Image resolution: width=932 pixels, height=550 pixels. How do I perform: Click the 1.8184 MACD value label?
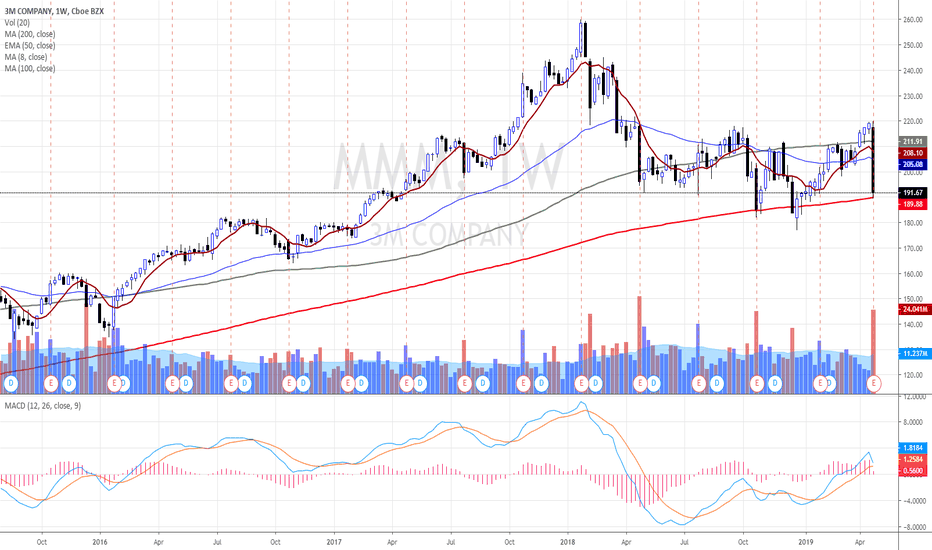point(912,448)
